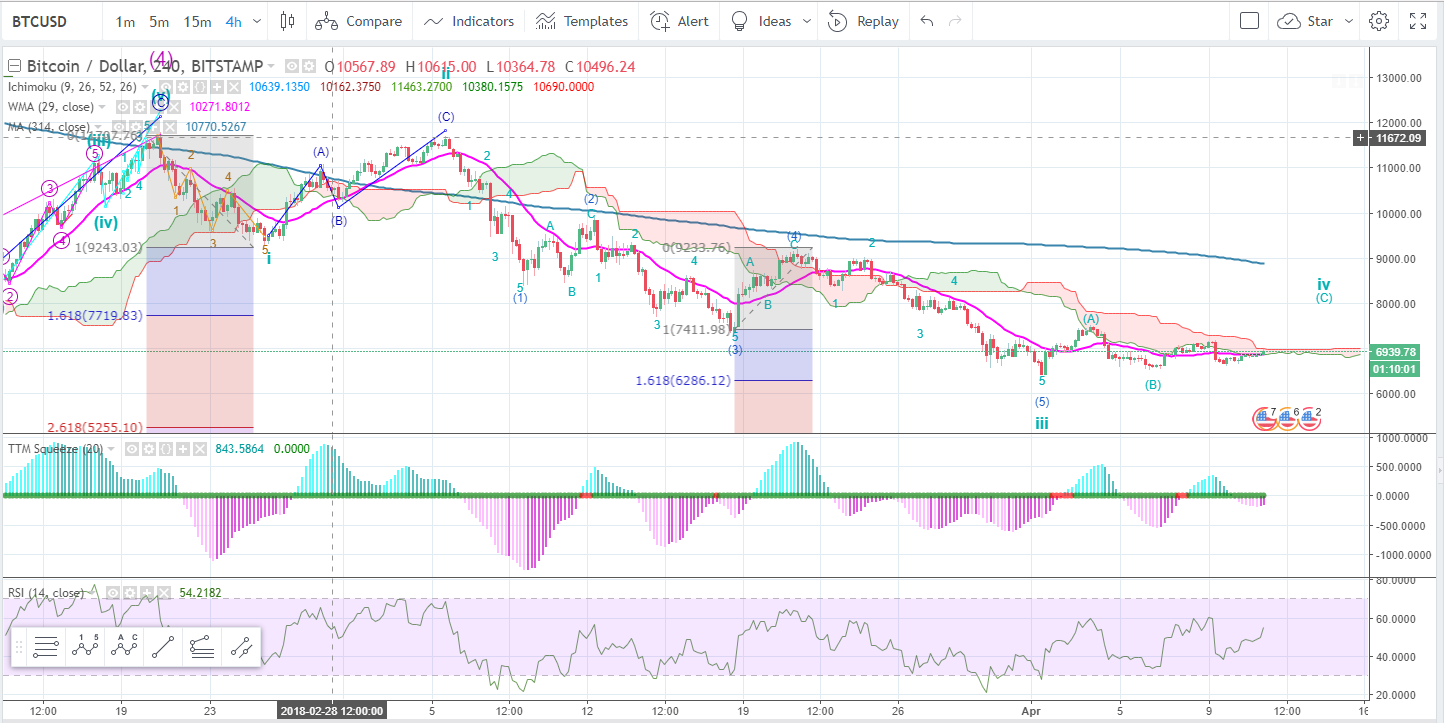Open chart layout selector square icon
Image resolution: width=1444 pixels, height=723 pixels.
point(1249,21)
